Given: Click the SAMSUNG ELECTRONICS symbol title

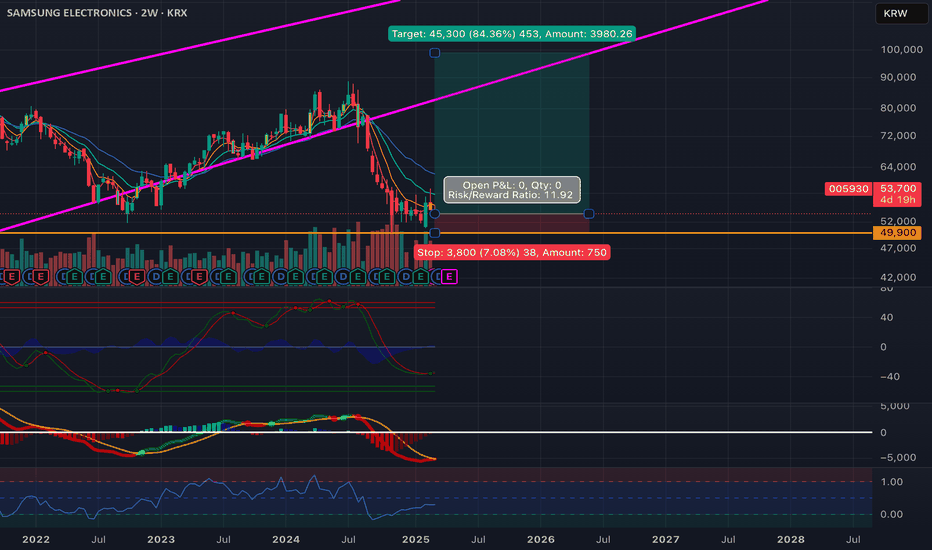Looking at the screenshot, I should 97,12.
